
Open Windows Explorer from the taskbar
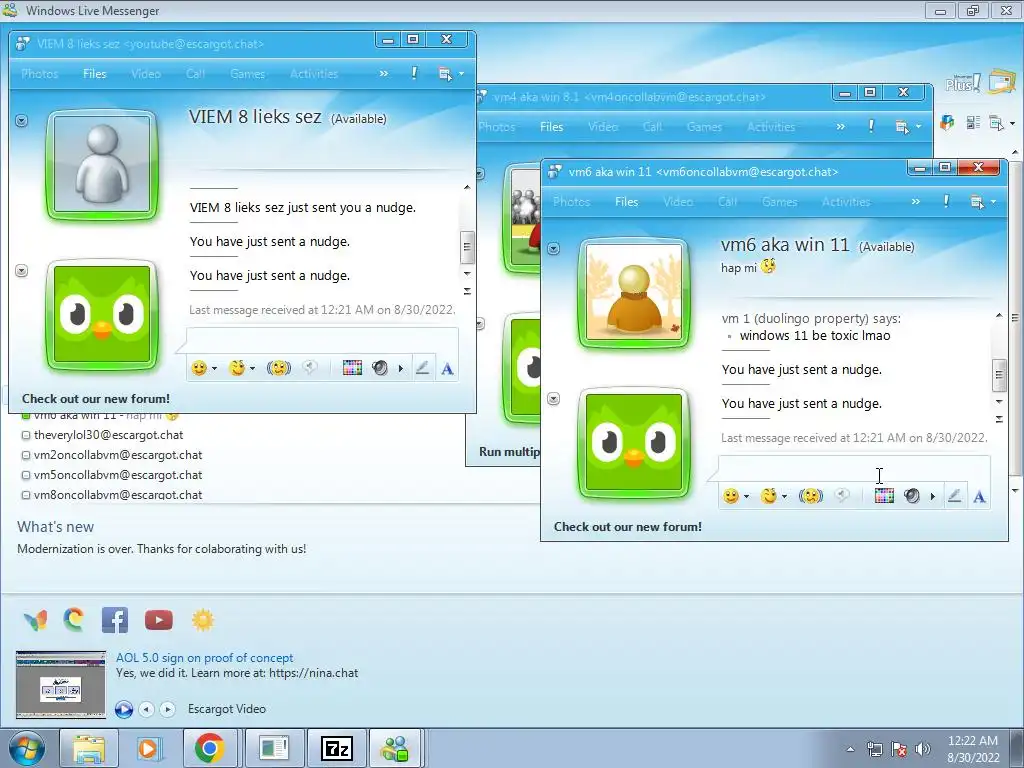coord(88,748)
